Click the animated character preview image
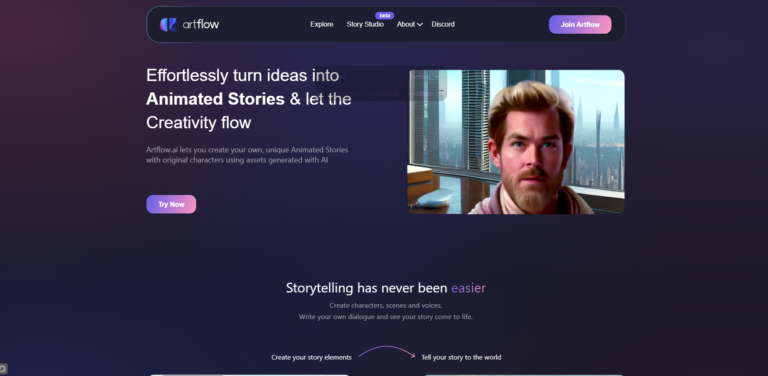The image size is (768, 376). (x=516, y=142)
